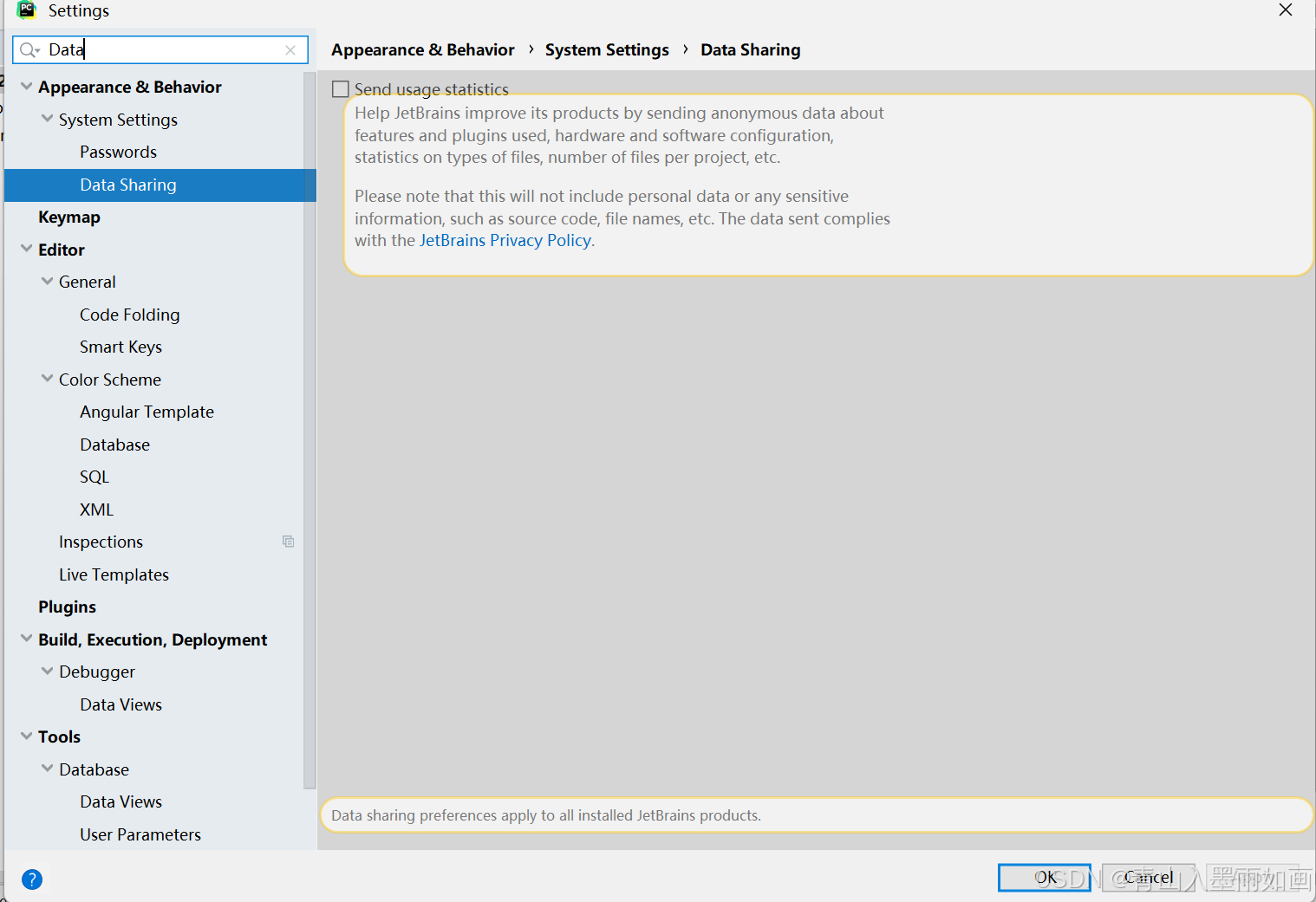
Task: Click Data Sharing breadcrumb
Action: pyautogui.click(x=751, y=50)
